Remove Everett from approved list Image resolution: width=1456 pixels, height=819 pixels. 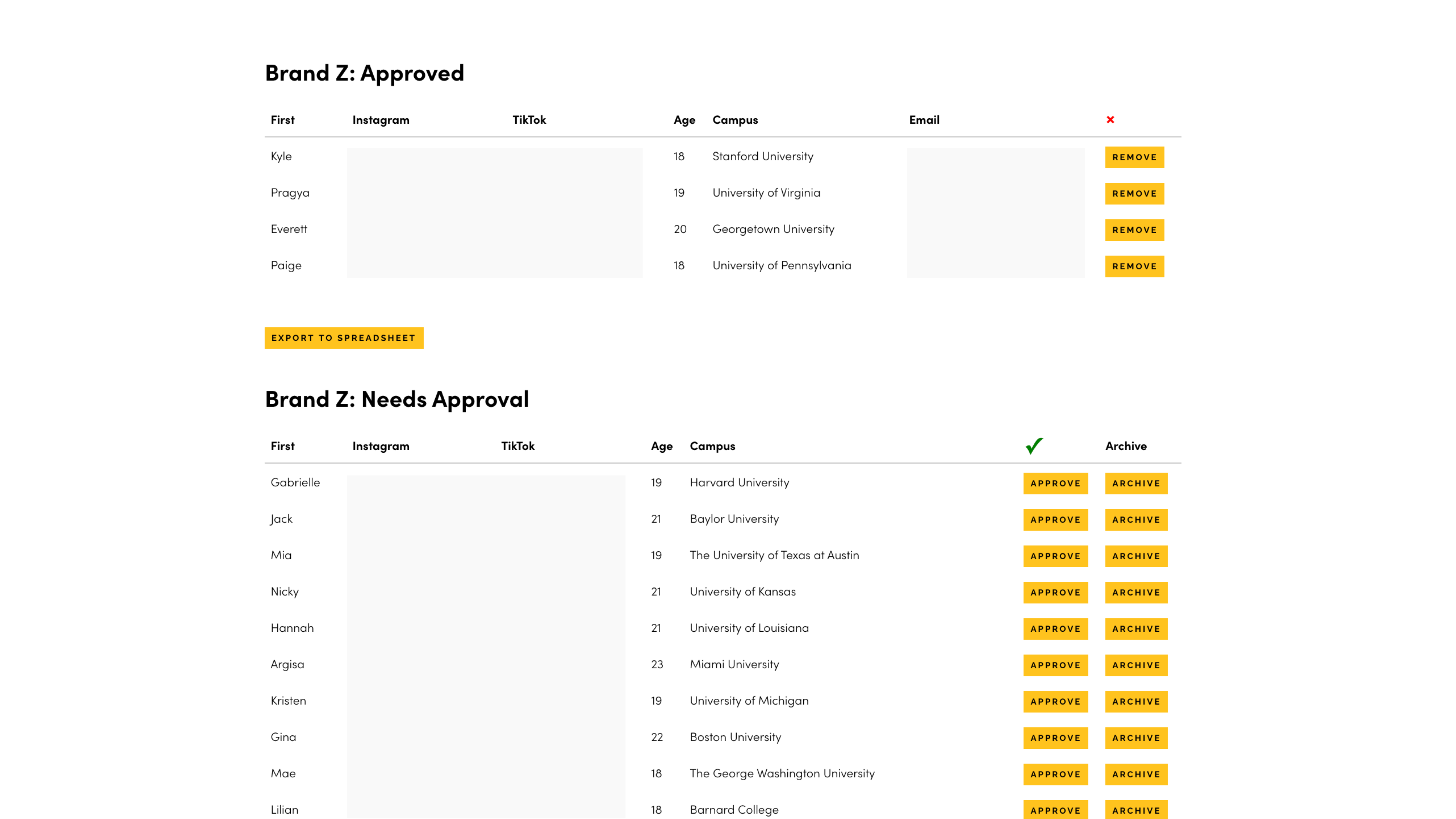tap(1134, 230)
